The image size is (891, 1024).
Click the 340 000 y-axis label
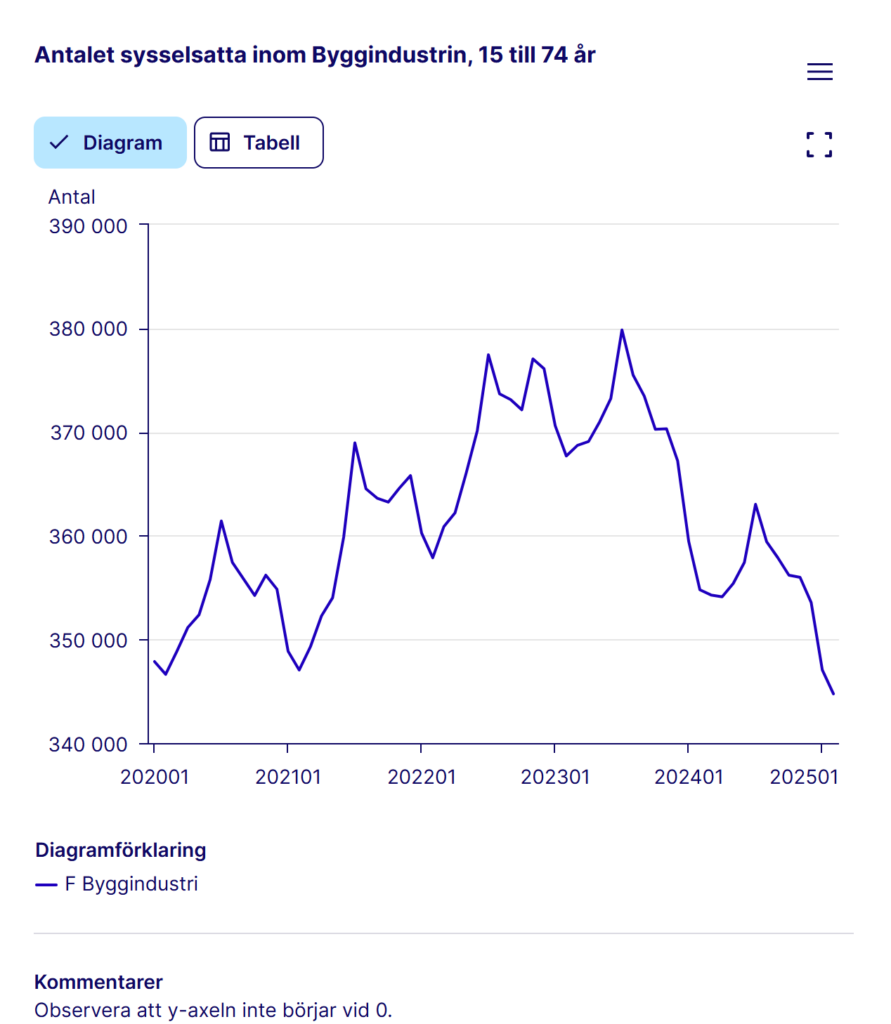(x=88, y=744)
